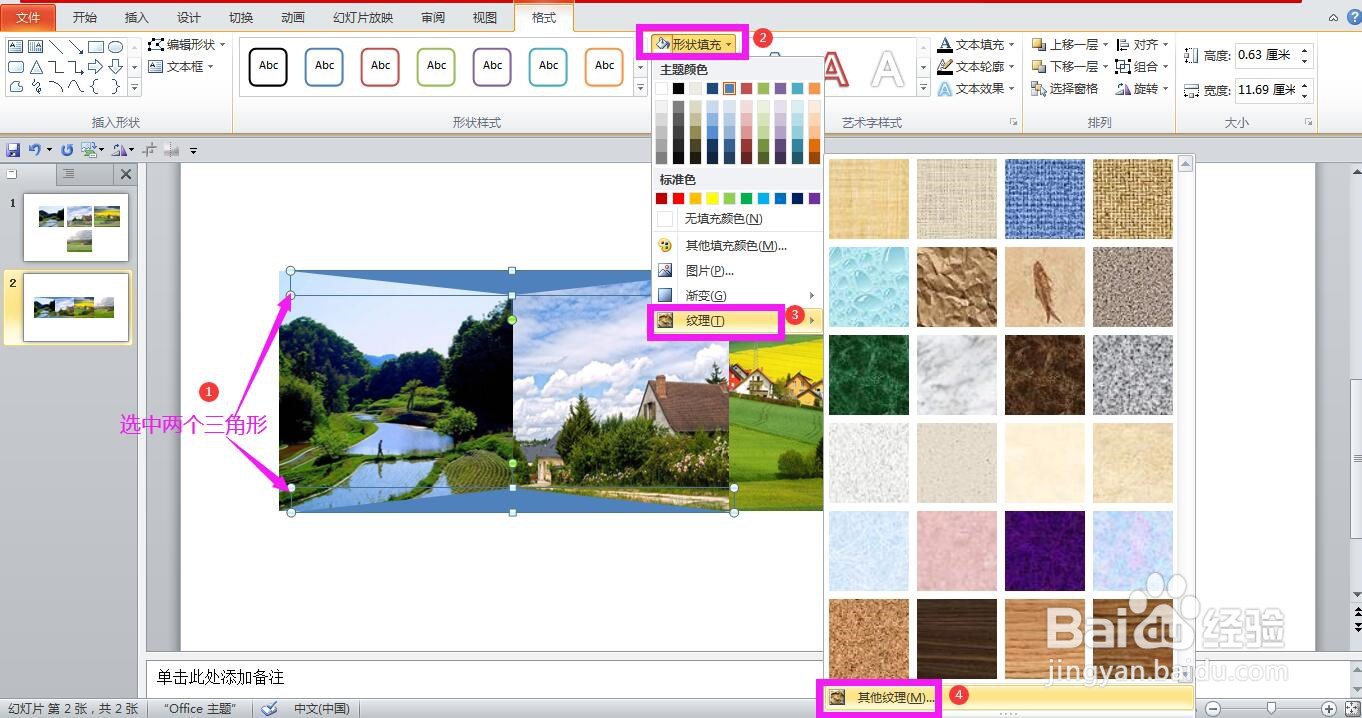Click More Textures (其他纹理) option
Image resolution: width=1362 pixels, height=718 pixels.
pyautogui.click(x=1010, y=697)
